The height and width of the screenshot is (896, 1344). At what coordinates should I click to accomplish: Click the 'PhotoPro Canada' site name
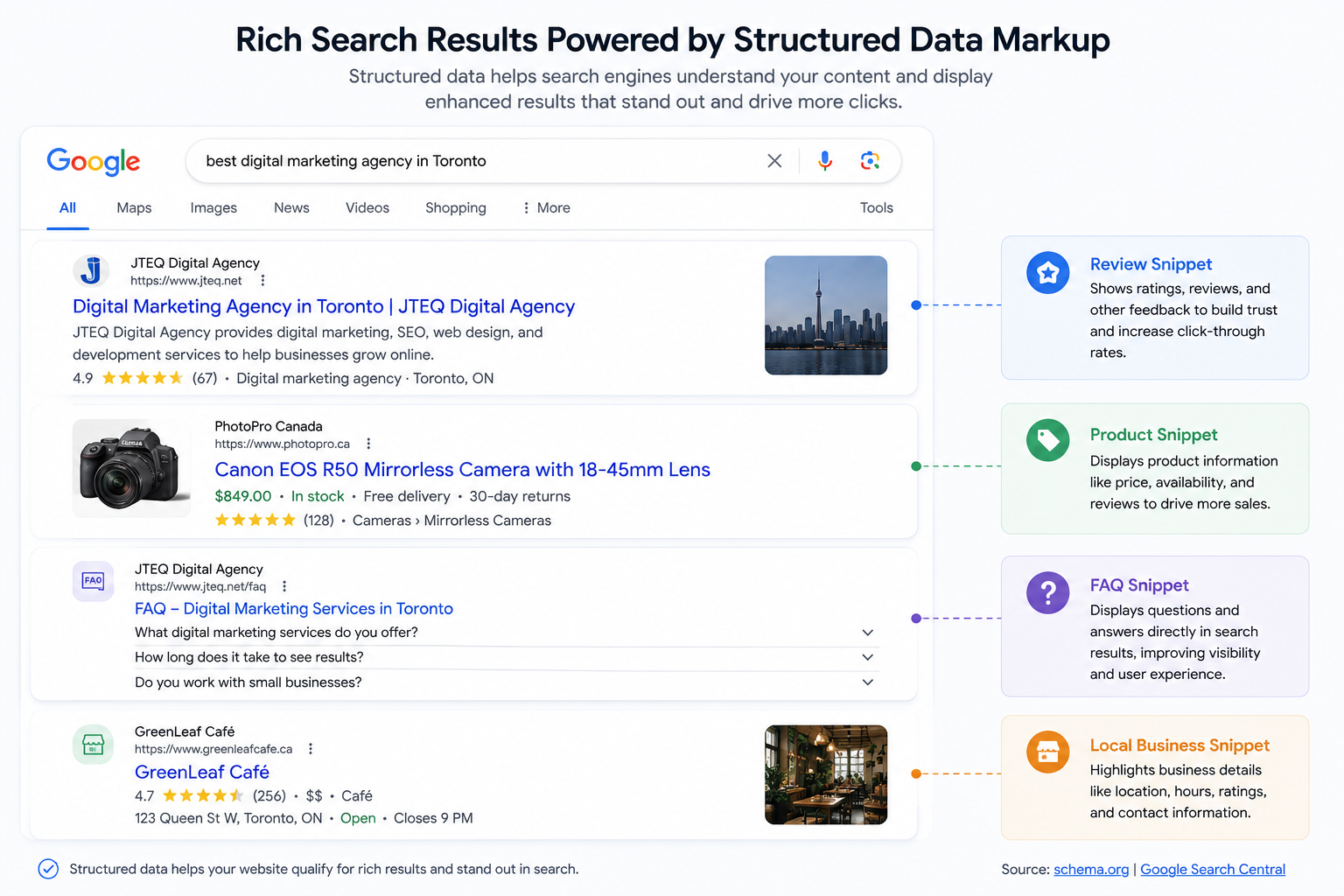(x=269, y=426)
